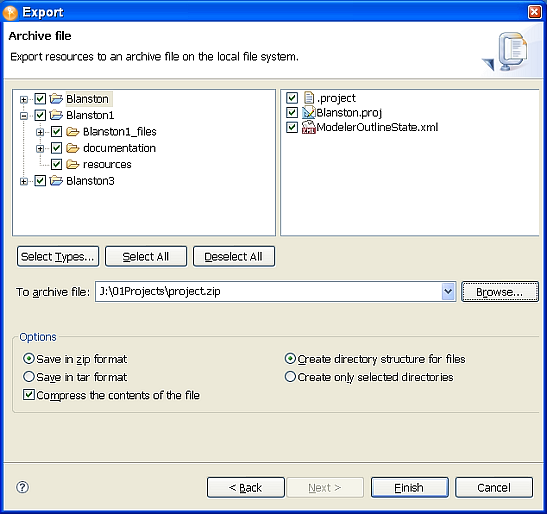
Task: Close the Export dialog window
Action: click(x=534, y=12)
